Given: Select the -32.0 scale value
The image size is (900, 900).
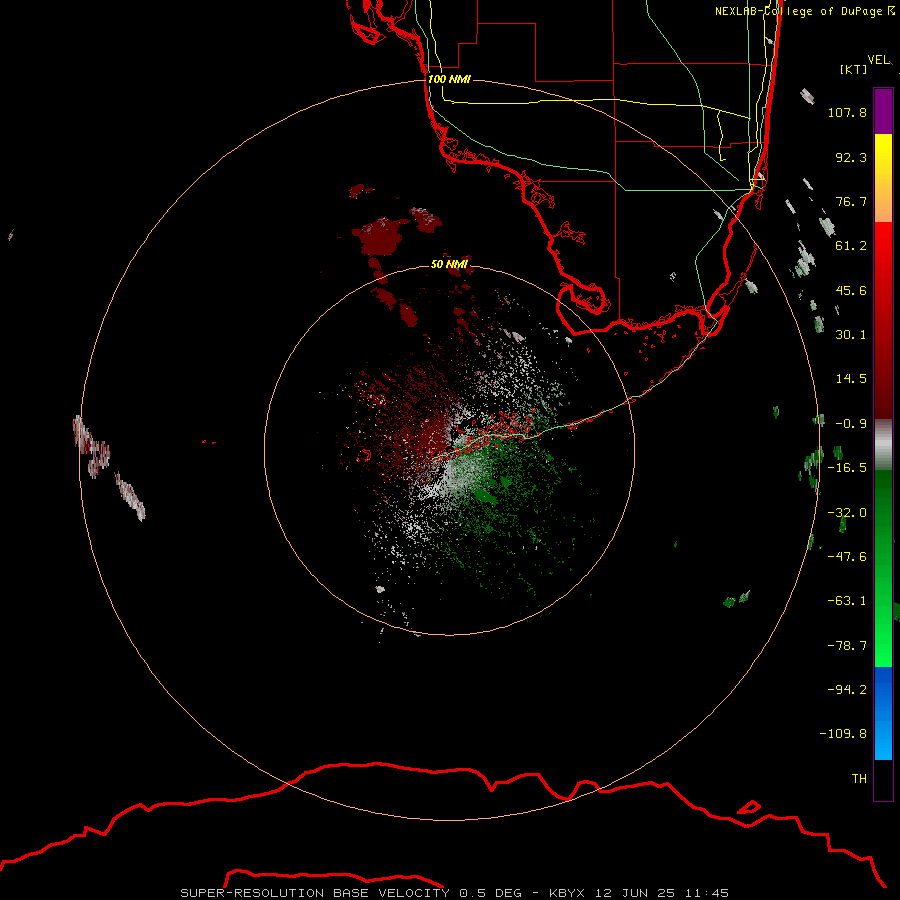Looking at the screenshot, I should [x=847, y=513].
